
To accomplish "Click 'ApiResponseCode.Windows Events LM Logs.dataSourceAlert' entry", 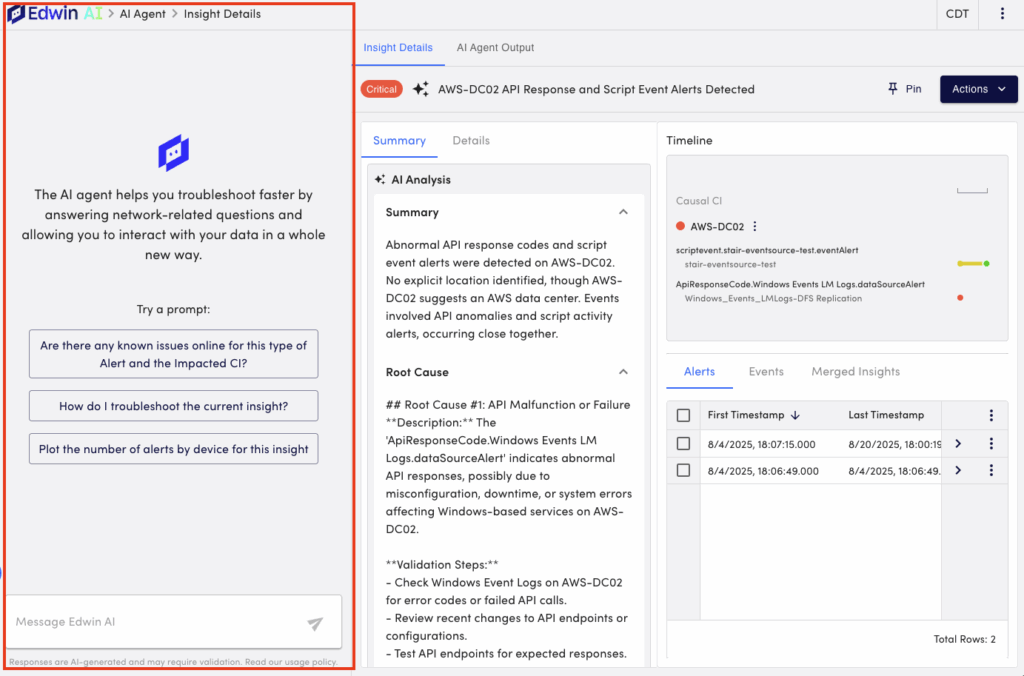I will click(x=800, y=284).
